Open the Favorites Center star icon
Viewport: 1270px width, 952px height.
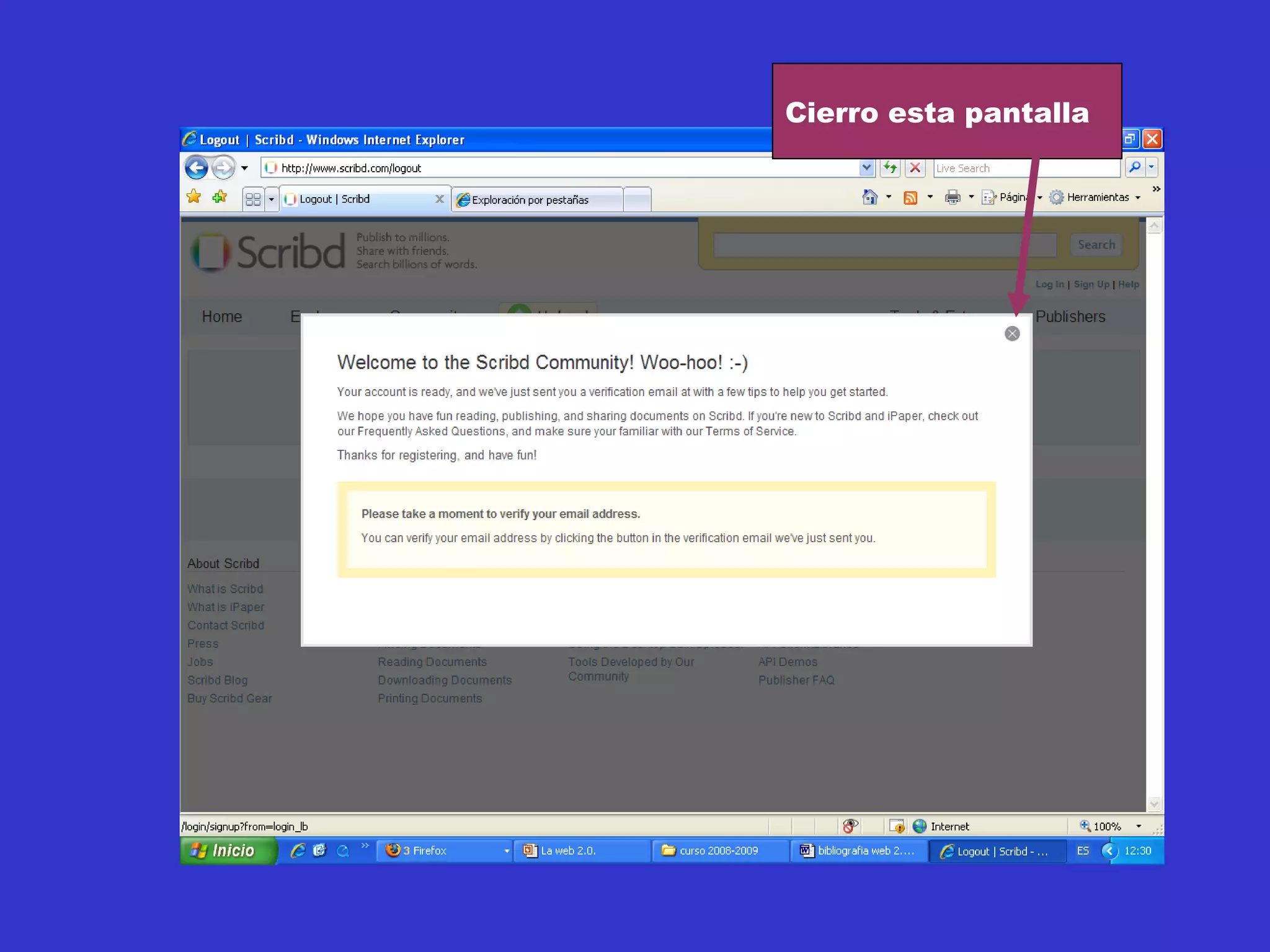[193, 197]
